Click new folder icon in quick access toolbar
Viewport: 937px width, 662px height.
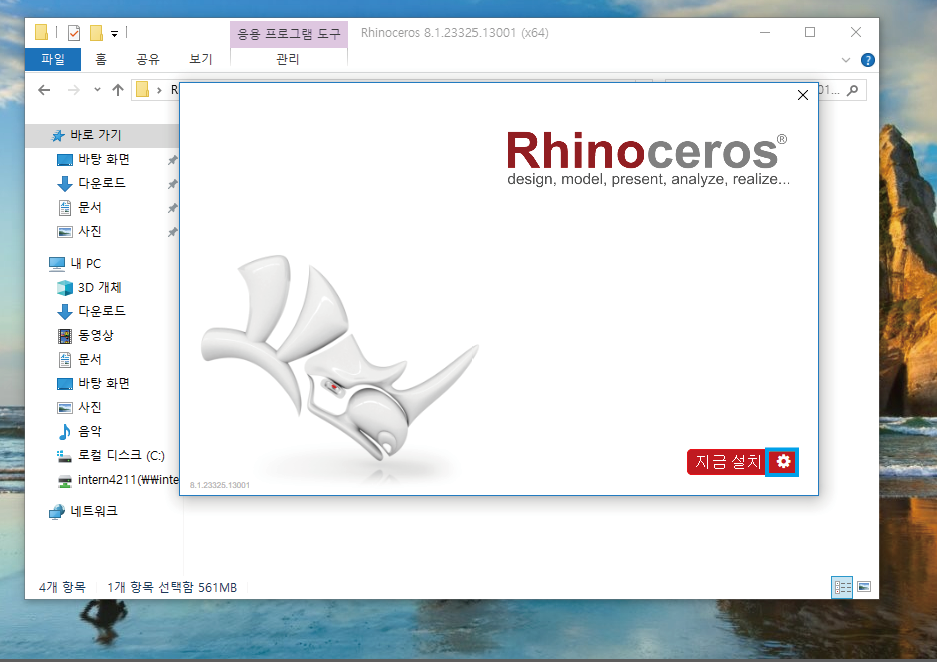click(x=96, y=33)
